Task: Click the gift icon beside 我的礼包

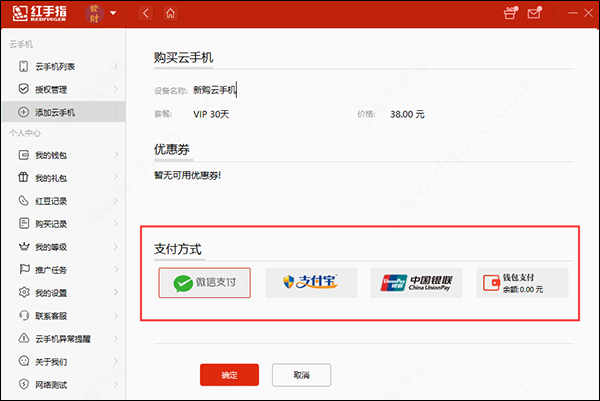Action: pos(24,178)
